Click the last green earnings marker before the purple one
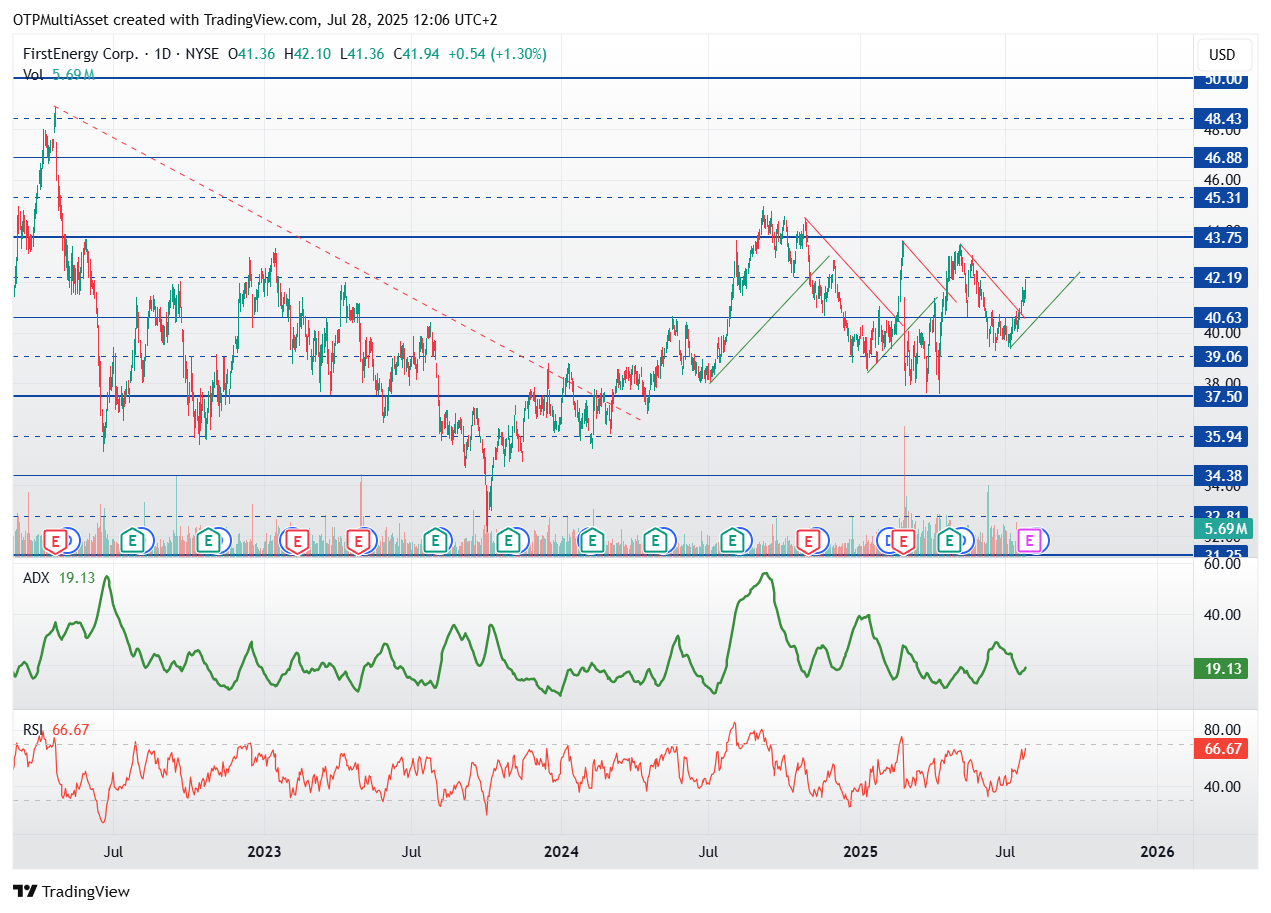 [950, 541]
